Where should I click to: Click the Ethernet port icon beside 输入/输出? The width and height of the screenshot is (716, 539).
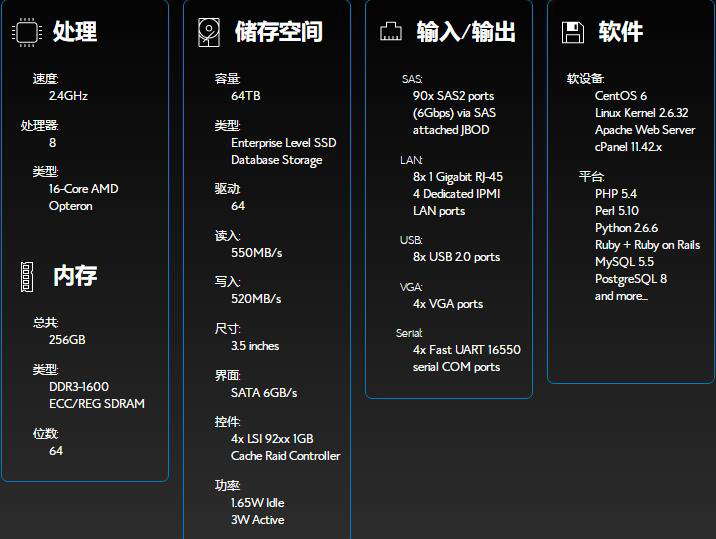click(390, 32)
